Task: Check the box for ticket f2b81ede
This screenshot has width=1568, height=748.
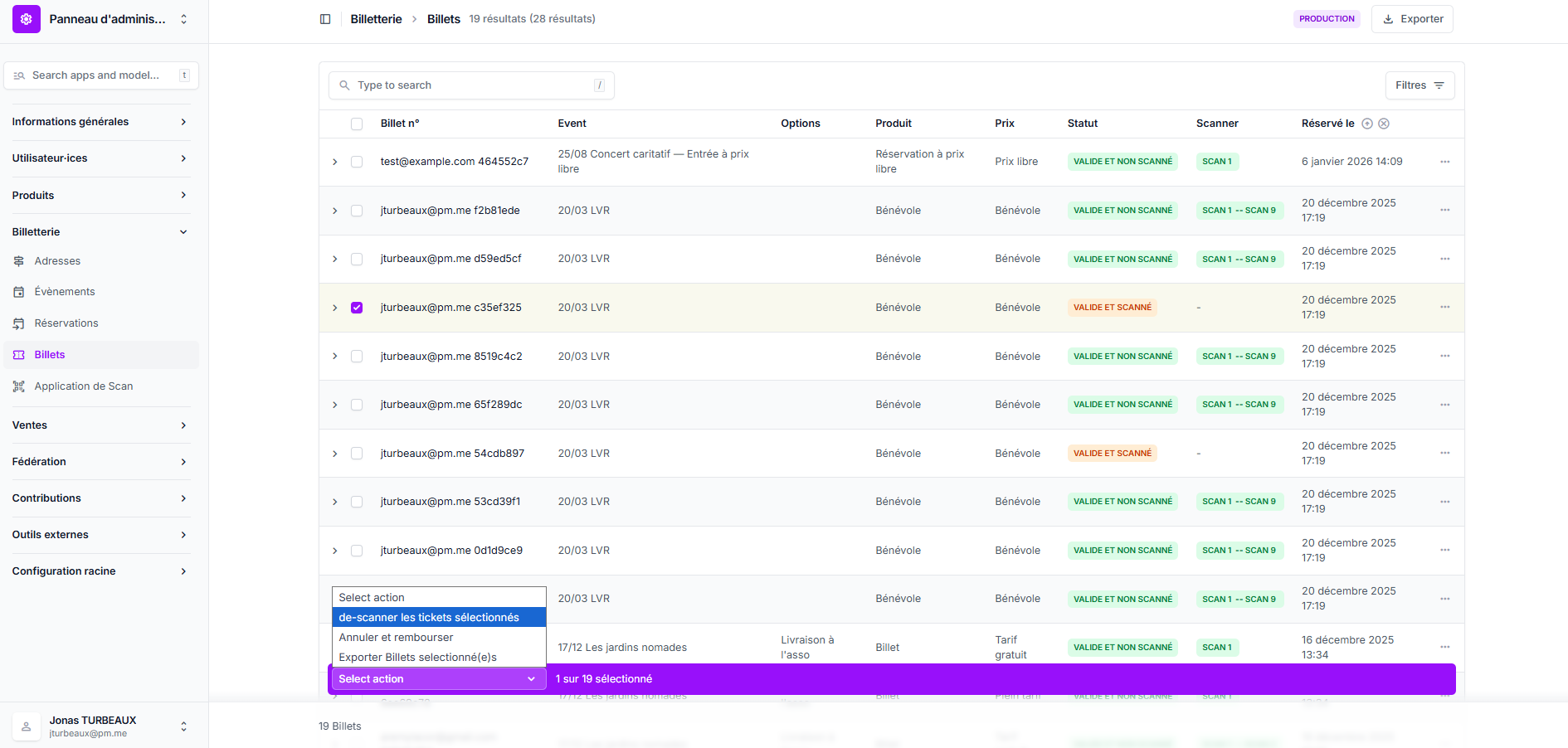Action: click(357, 211)
